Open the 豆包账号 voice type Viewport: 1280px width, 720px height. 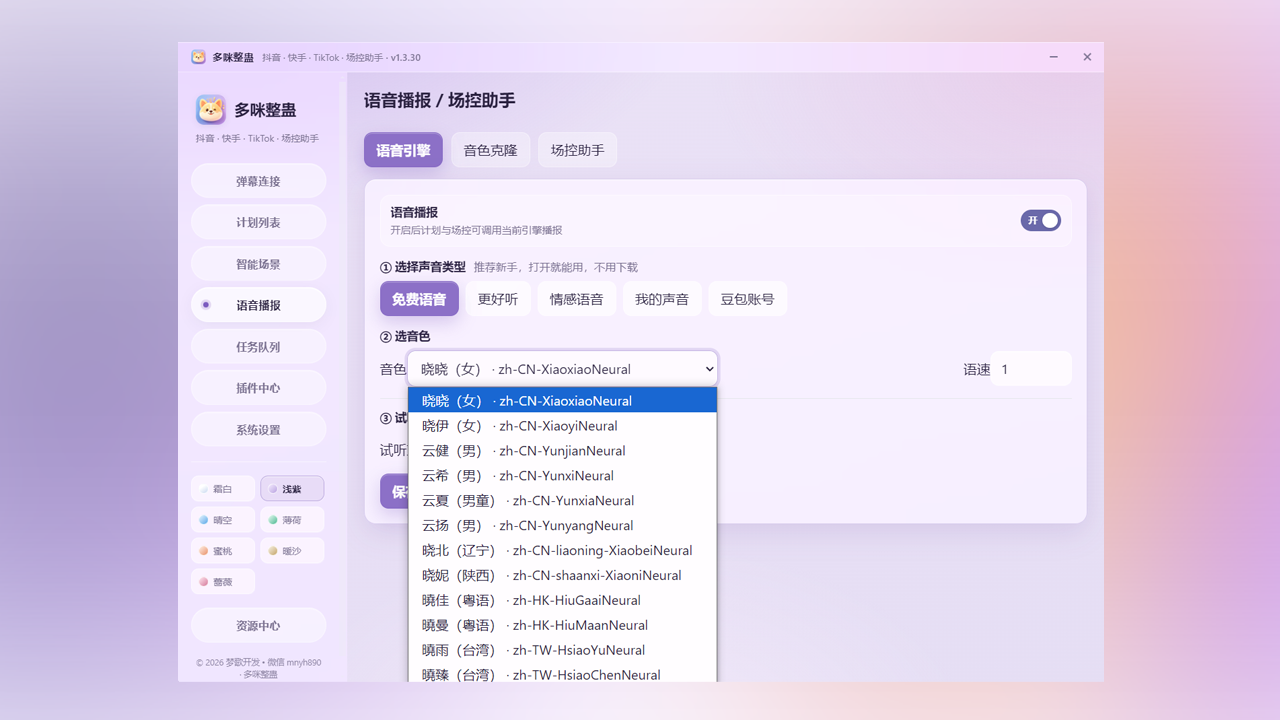[x=748, y=299]
